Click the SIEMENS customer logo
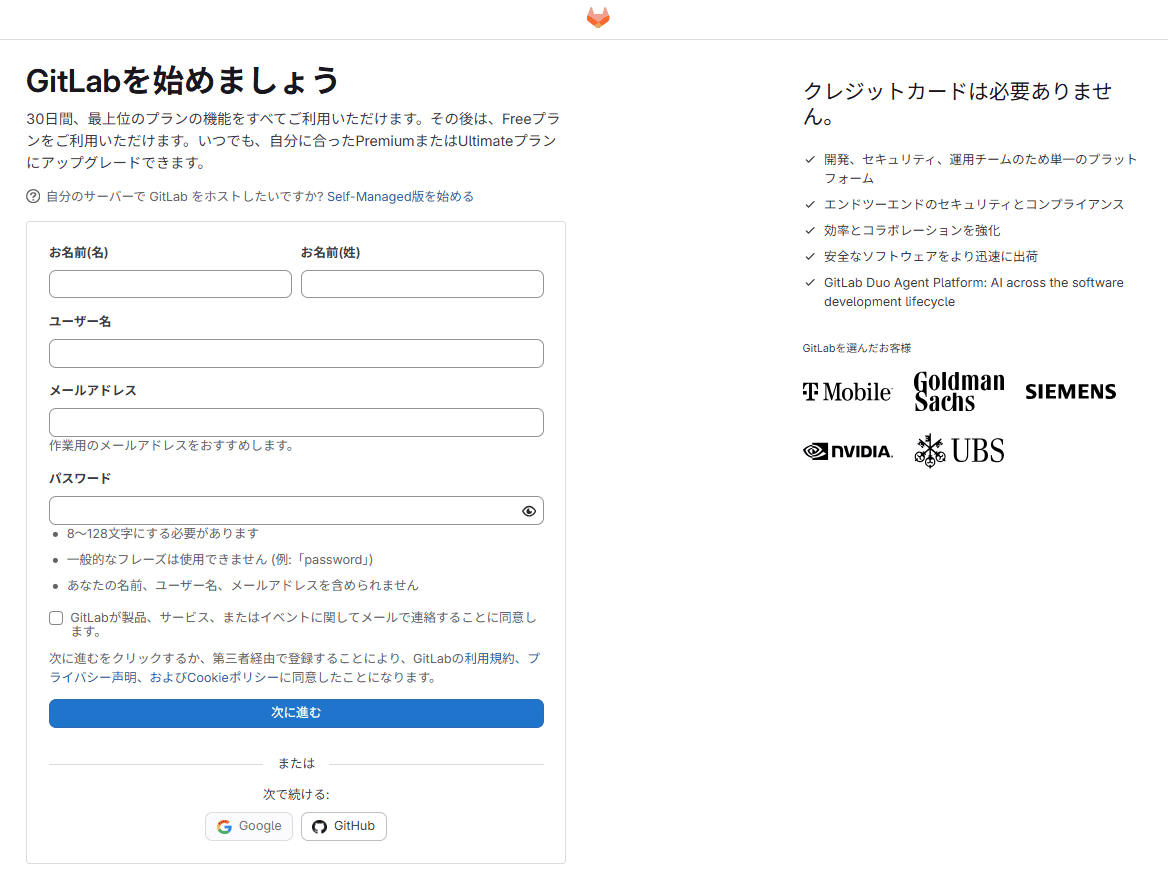Screen dimensions: 1168x871 coord(1070,391)
